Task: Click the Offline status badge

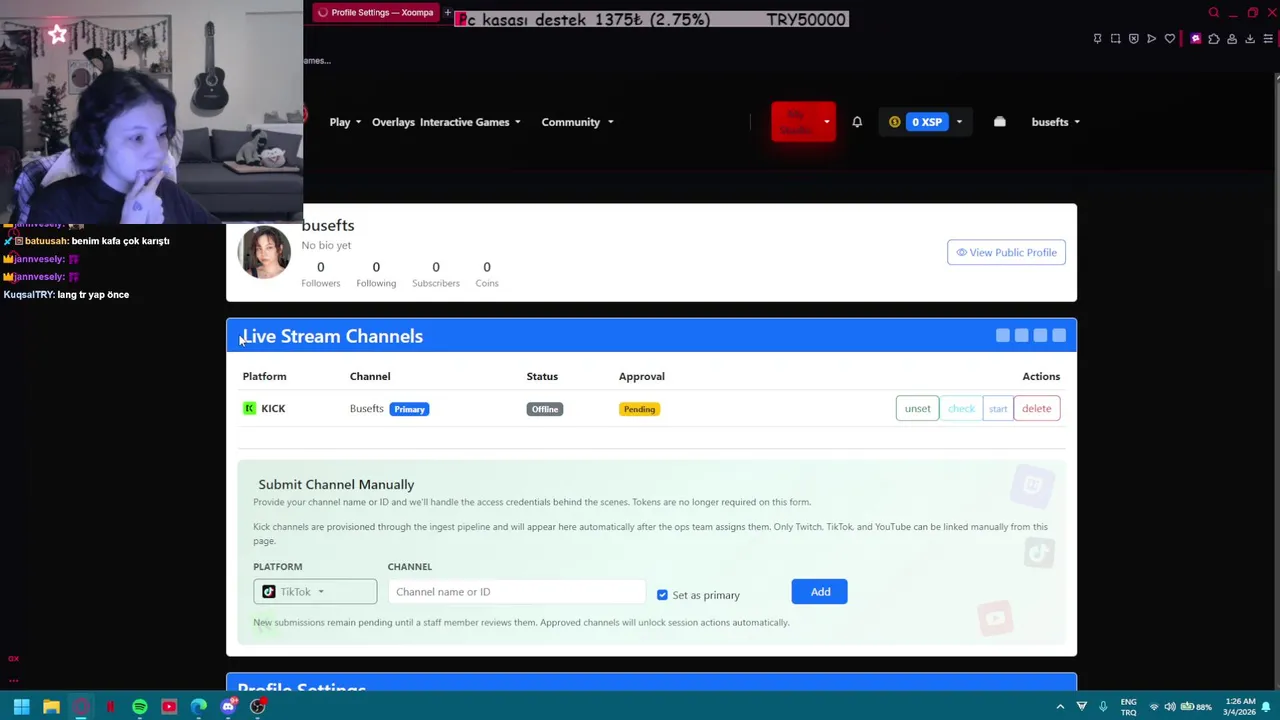Action: click(x=544, y=409)
